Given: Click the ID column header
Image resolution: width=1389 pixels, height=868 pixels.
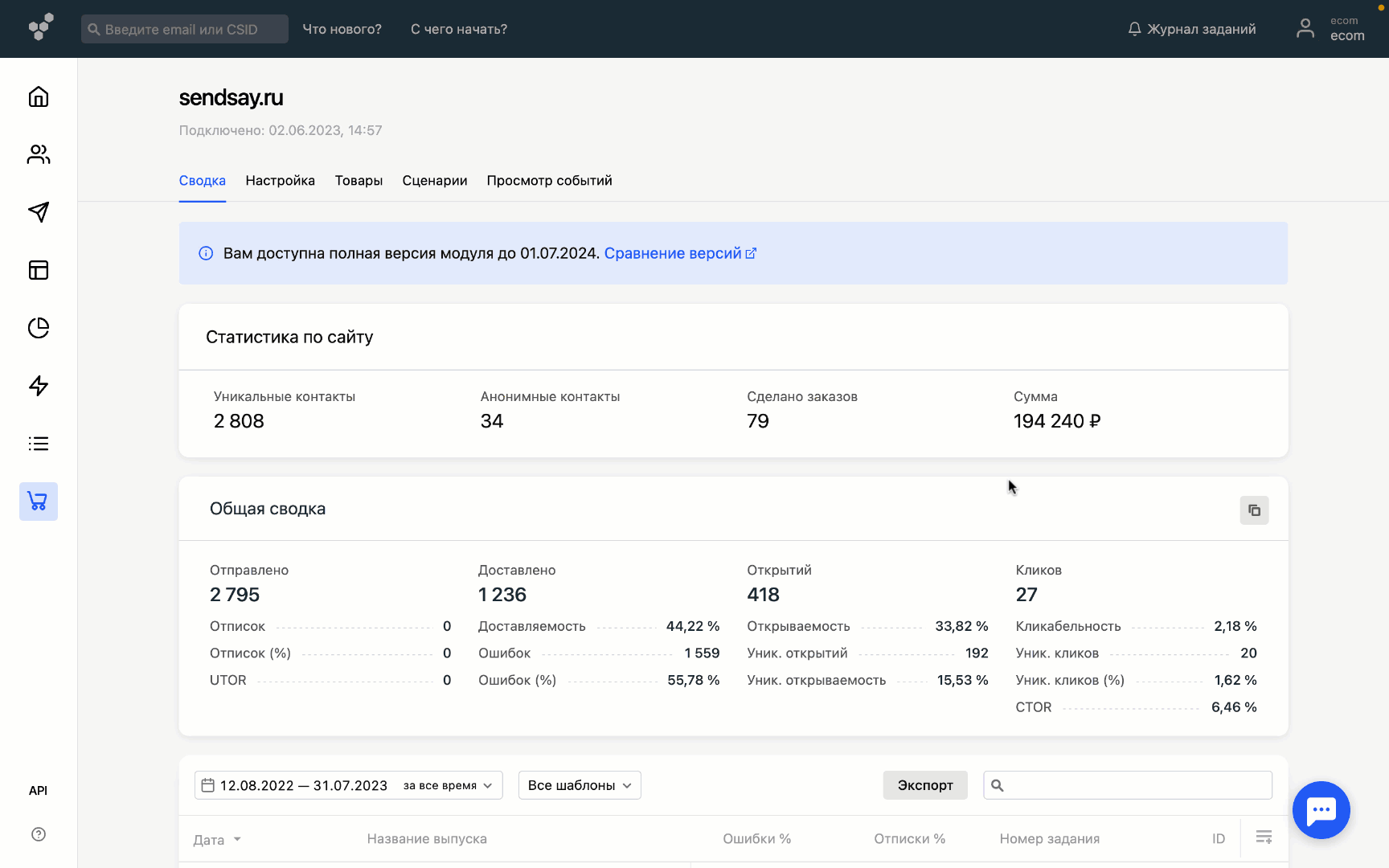Looking at the screenshot, I should click(1219, 839).
